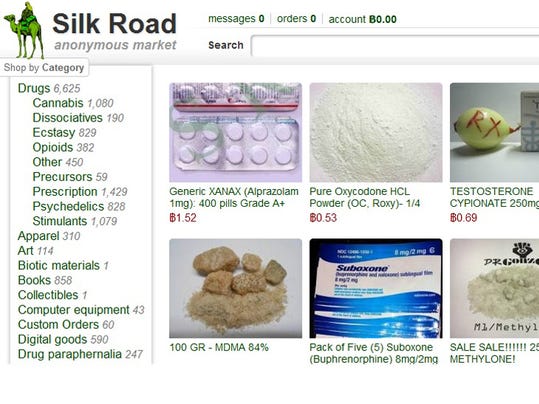This screenshot has width=539, height=404.
Task: Click the green camel logo icon
Action: 25,30
